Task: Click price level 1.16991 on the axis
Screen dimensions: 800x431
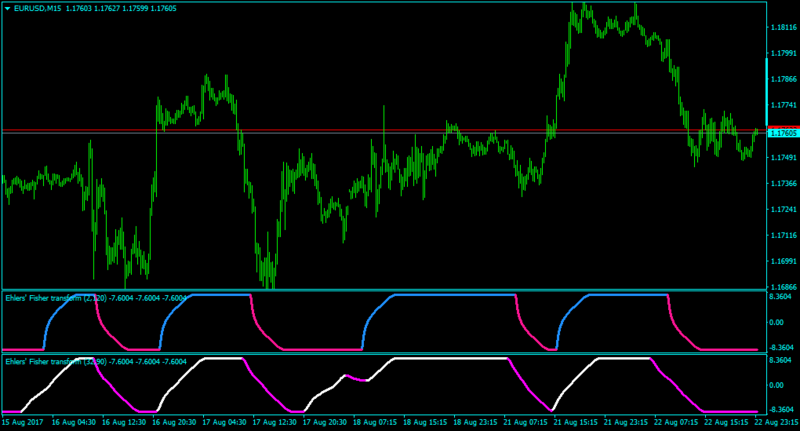Action: pyautogui.click(x=784, y=261)
